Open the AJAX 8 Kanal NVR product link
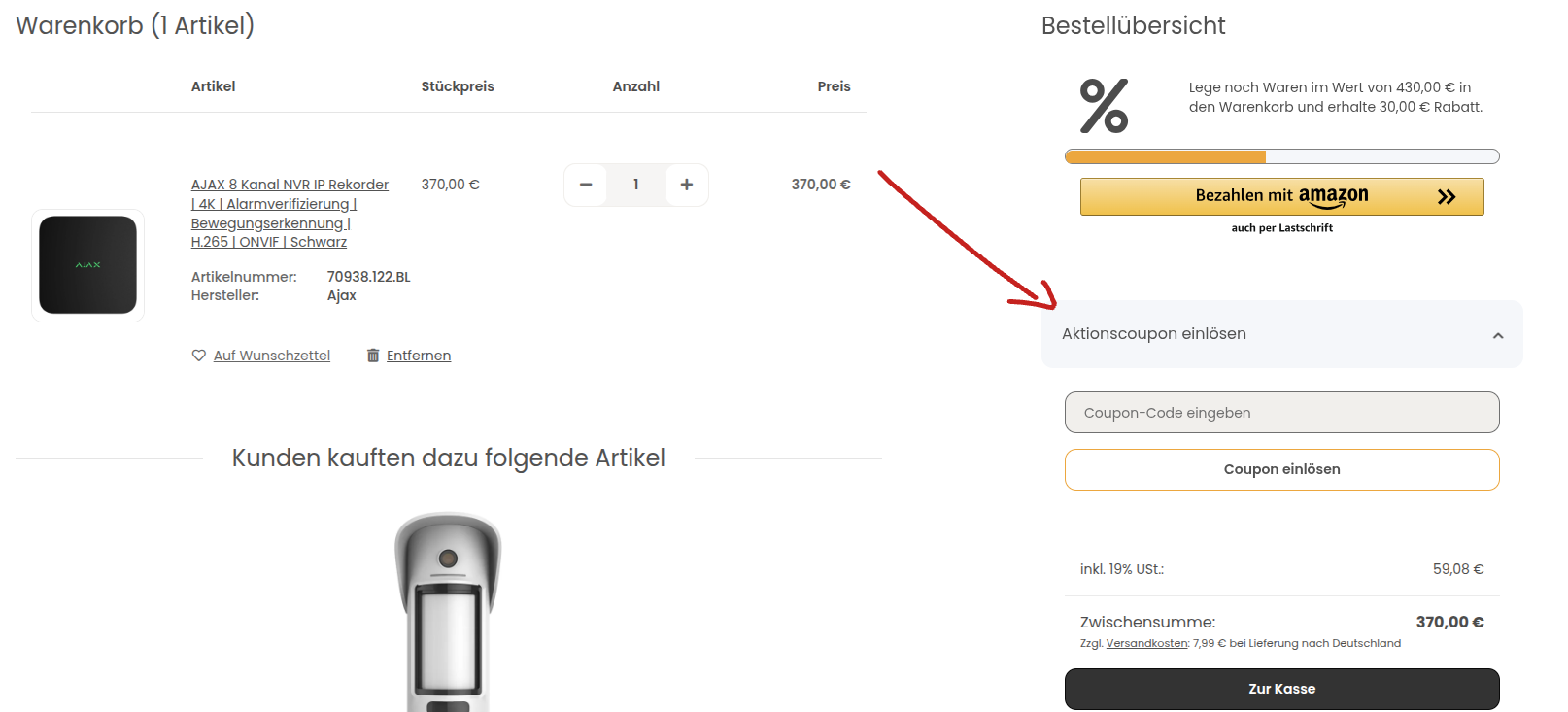This screenshot has height=712, width=1568. click(290, 213)
